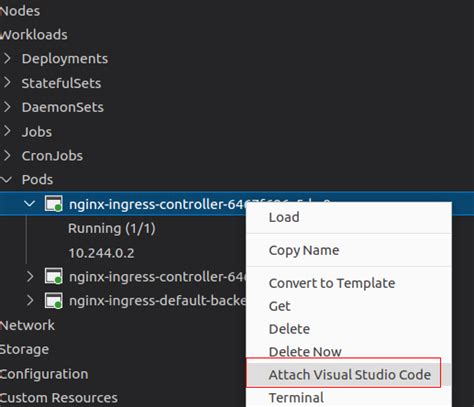This screenshot has width=474, height=407.
Task: Choose Delete Now from the context menu
Action: coord(349,352)
